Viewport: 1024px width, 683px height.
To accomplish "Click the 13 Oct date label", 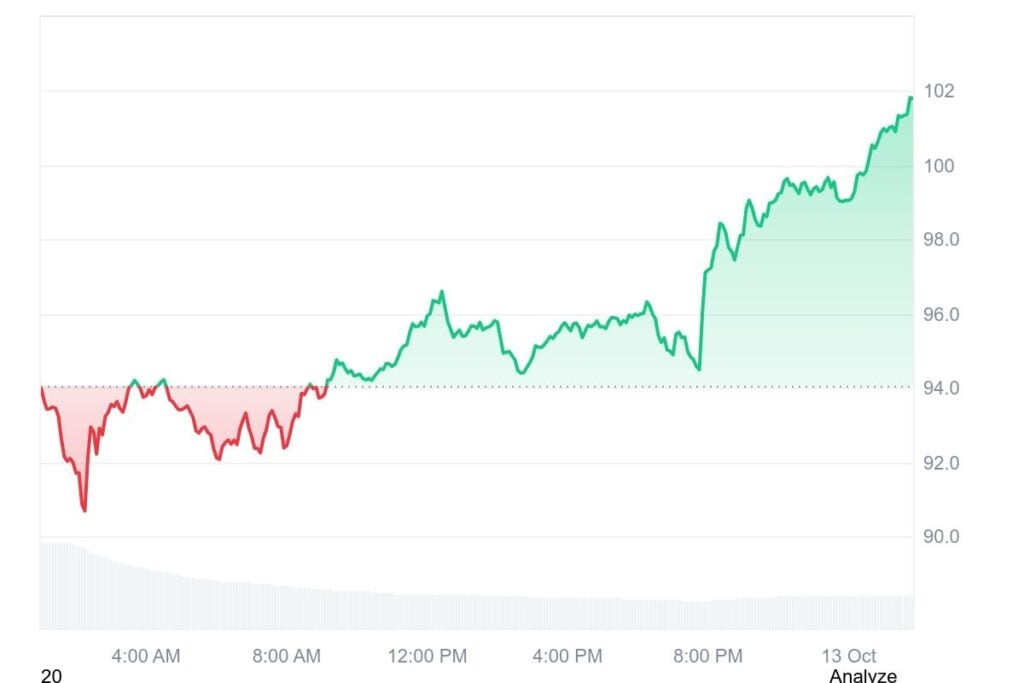I will click(849, 656).
